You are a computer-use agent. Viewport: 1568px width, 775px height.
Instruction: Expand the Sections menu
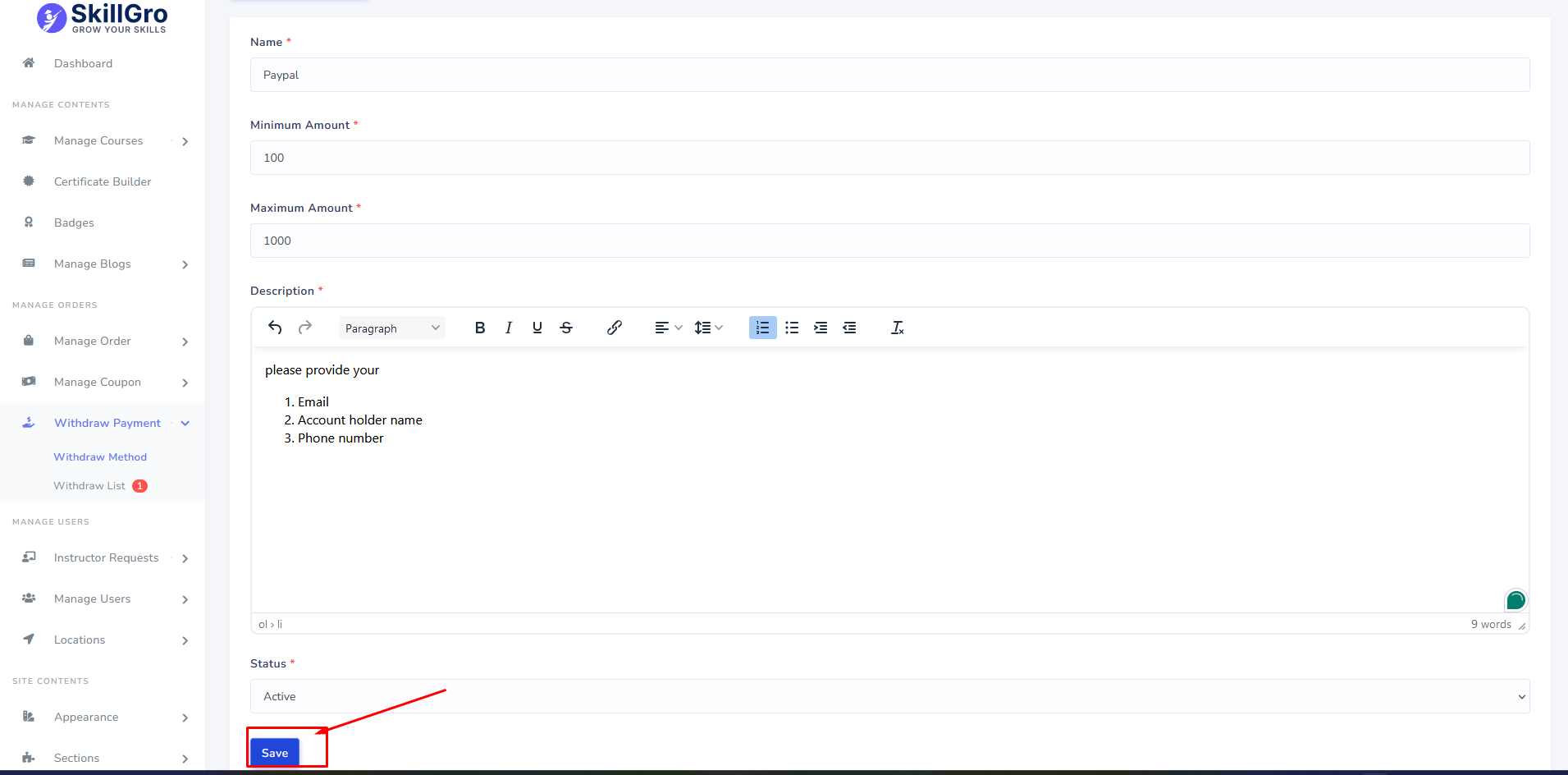(103, 758)
